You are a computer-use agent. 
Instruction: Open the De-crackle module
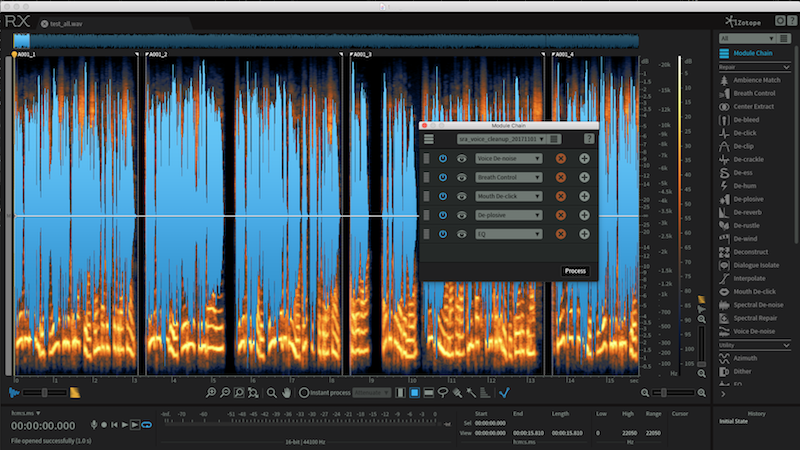point(742,160)
